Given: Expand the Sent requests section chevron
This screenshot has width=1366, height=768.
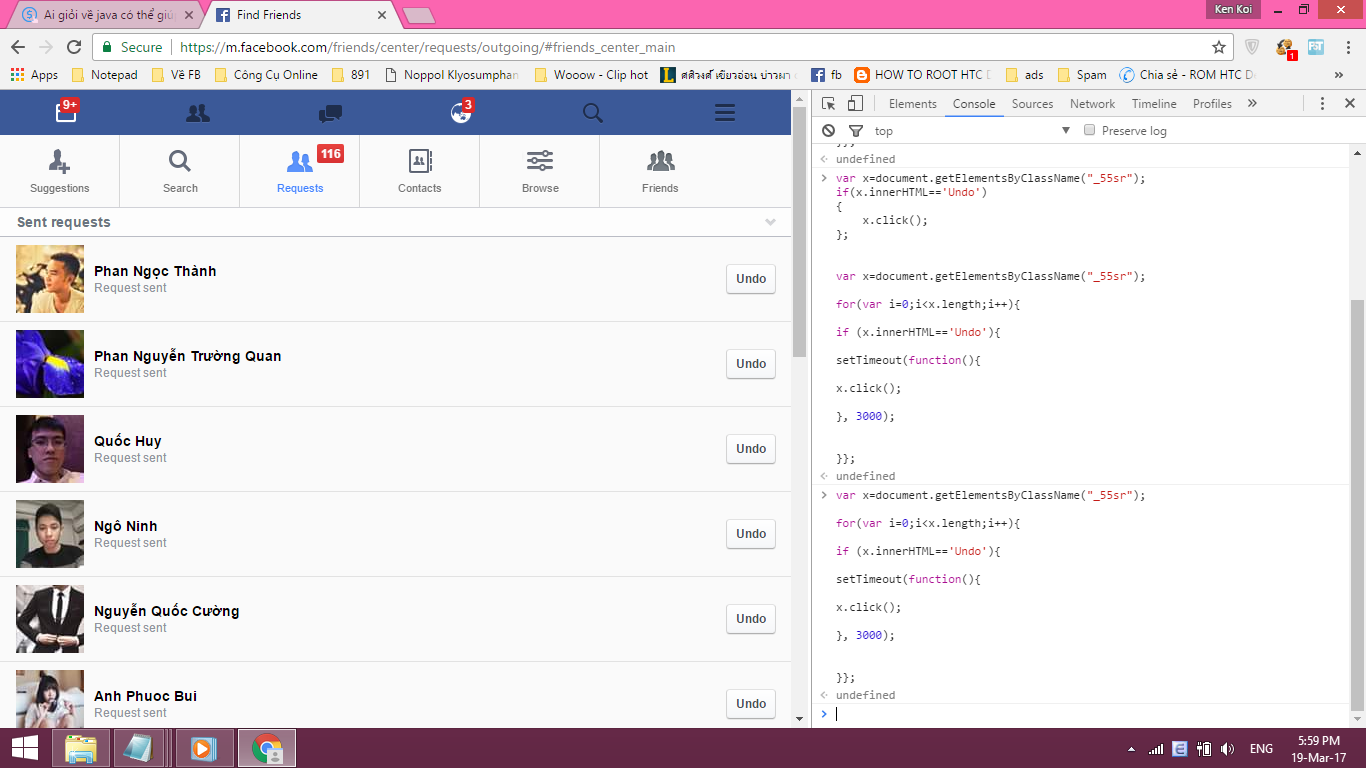Looking at the screenshot, I should click(x=770, y=222).
